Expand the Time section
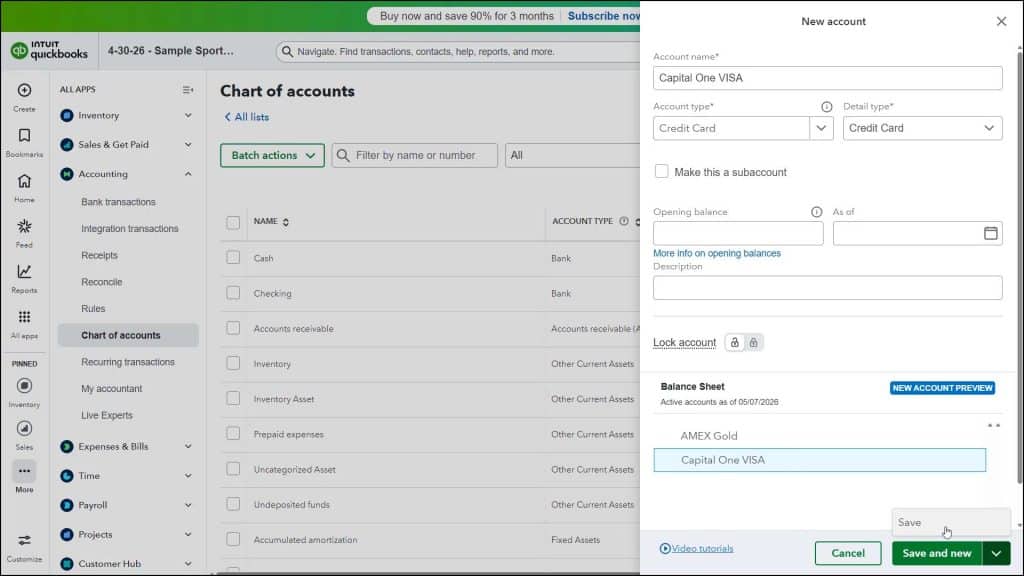Viewport: 1024px width, 576px height. click(x=188, y=475)
